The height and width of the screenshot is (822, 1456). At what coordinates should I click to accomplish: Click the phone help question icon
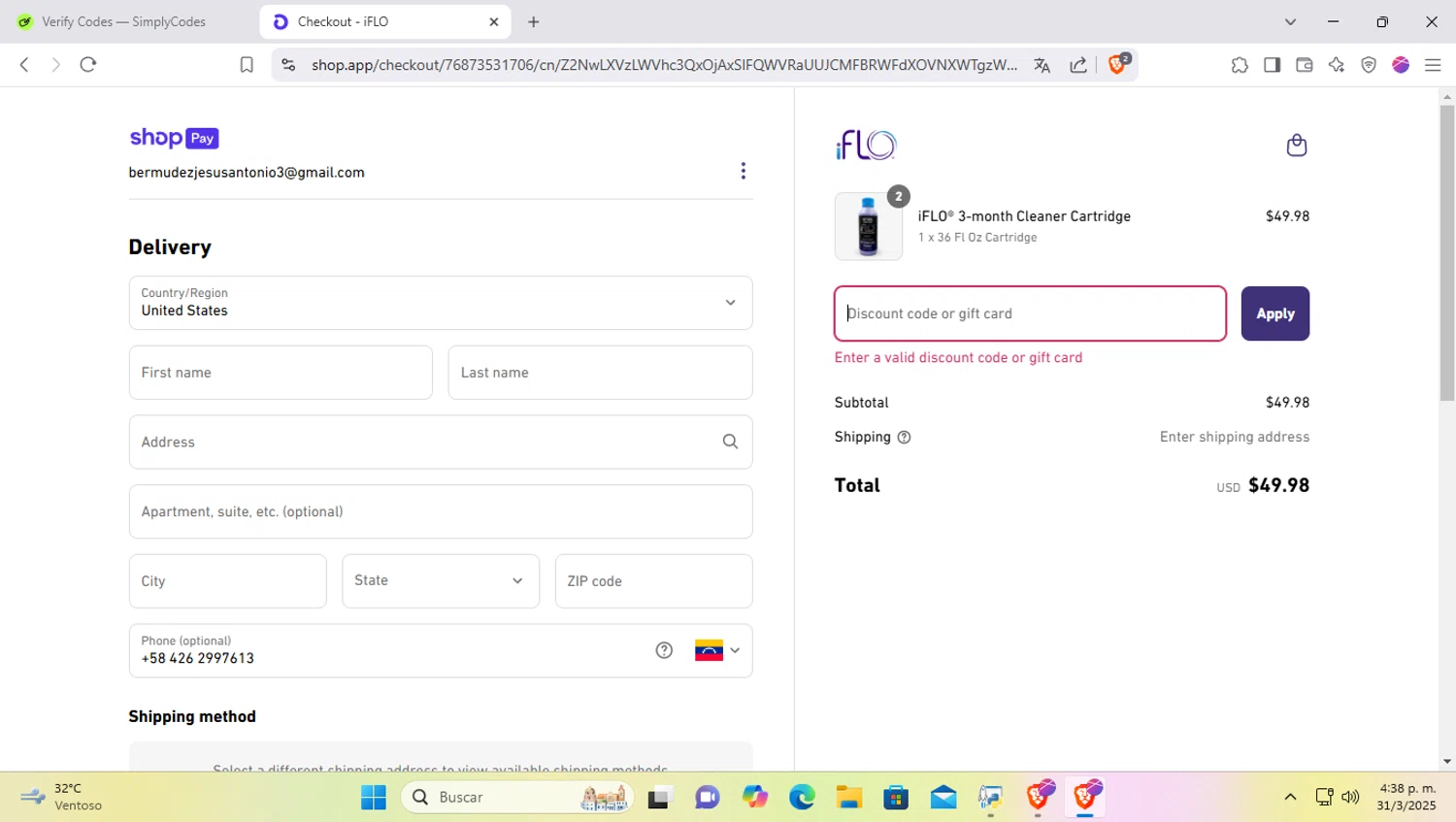(x=664, y=650)
